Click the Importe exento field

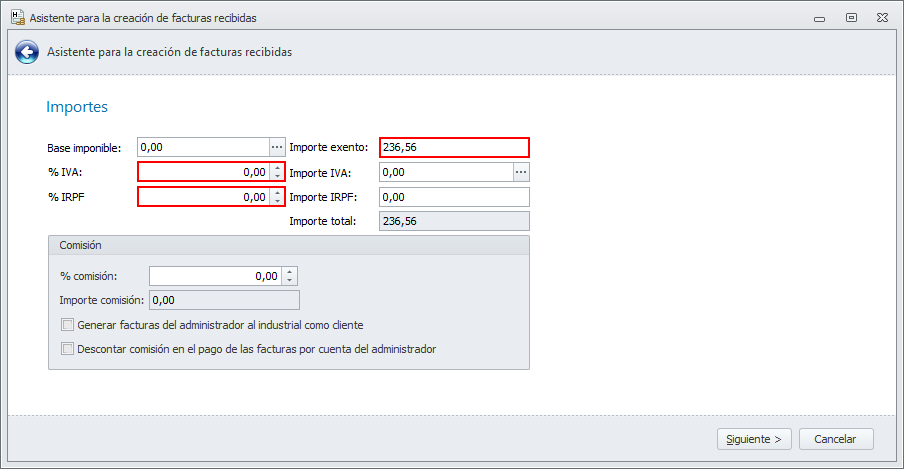[453, 148]
